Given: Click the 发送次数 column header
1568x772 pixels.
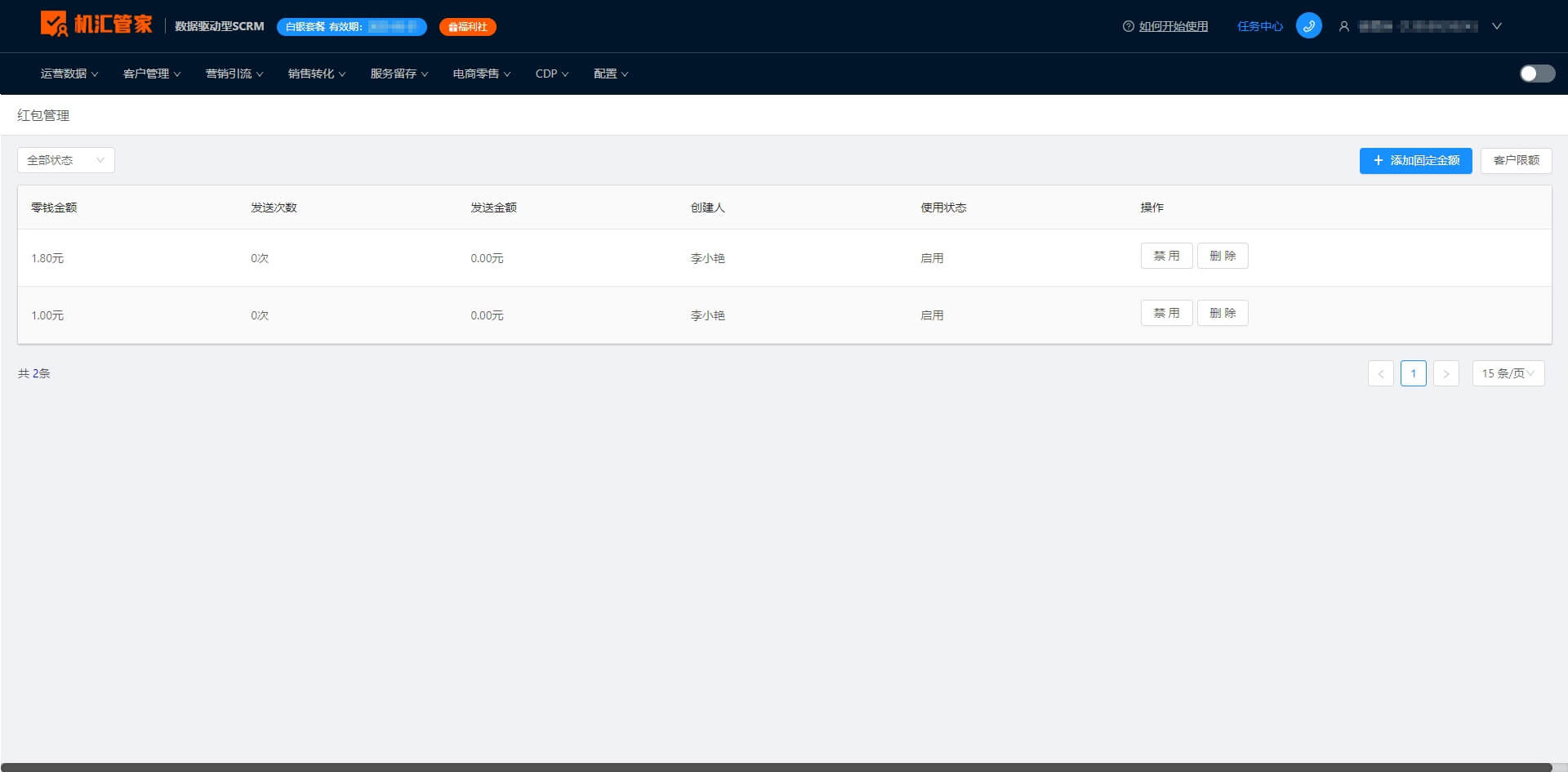Looking at the screenshot, I should [x=274, y=208].
